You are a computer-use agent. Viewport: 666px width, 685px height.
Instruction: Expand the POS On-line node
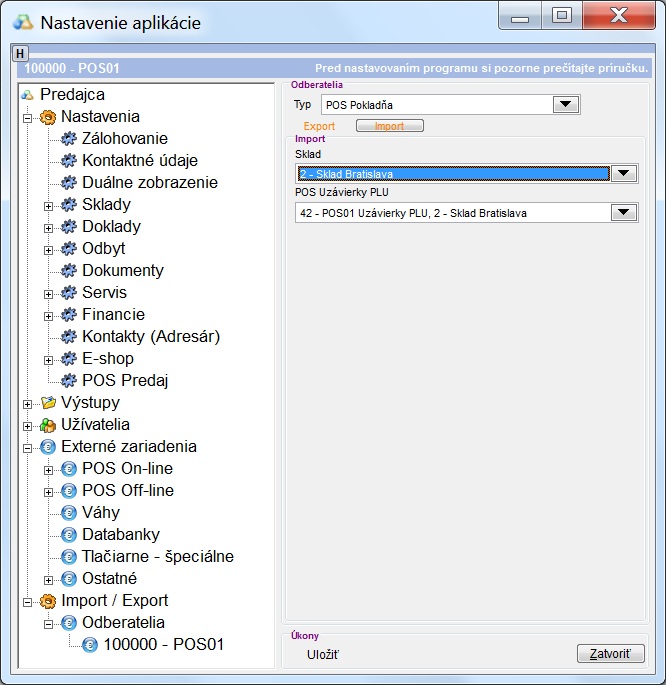[48, 469]
